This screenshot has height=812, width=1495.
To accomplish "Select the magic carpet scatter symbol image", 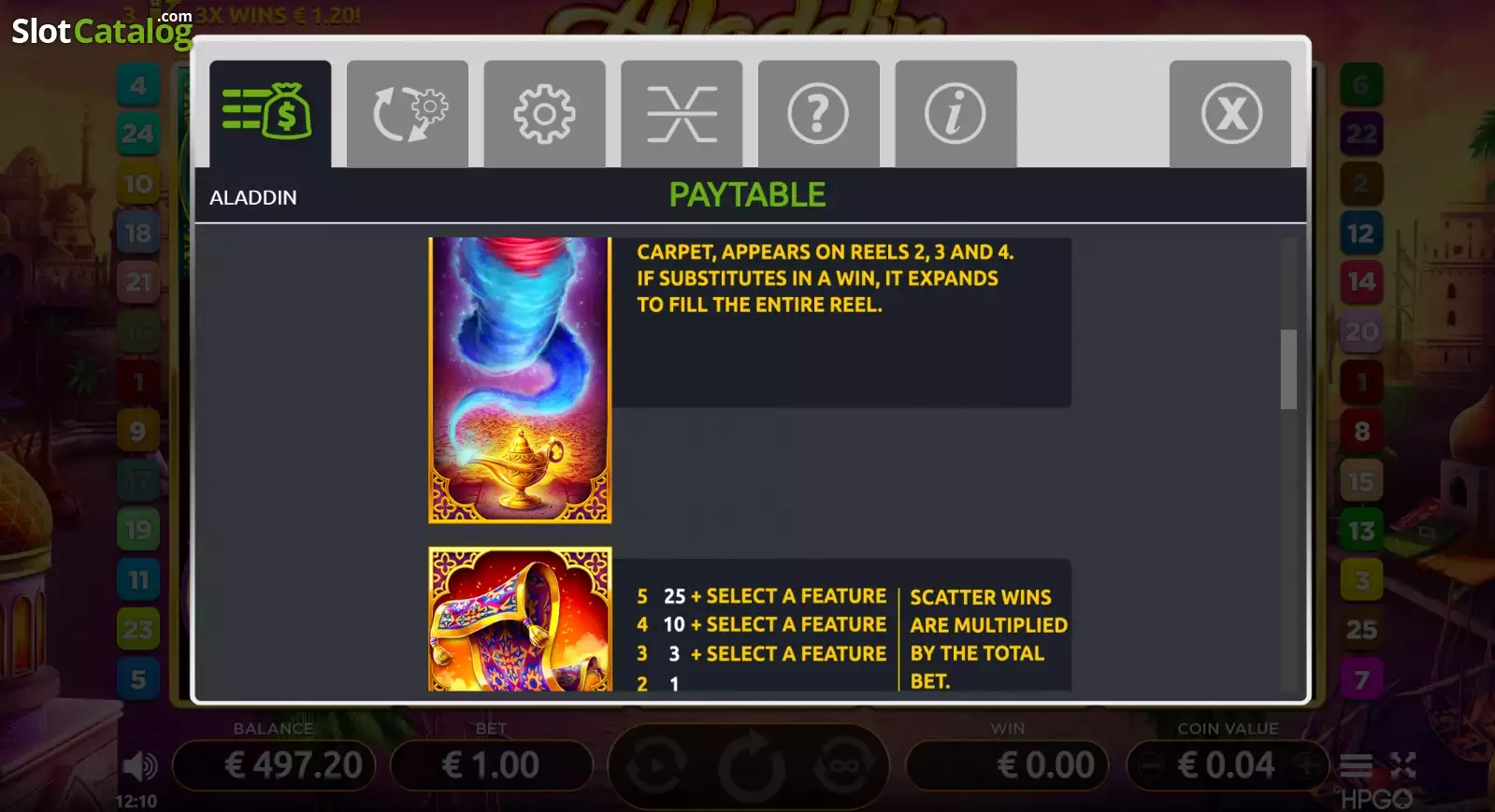I will [x=520, y=619].
